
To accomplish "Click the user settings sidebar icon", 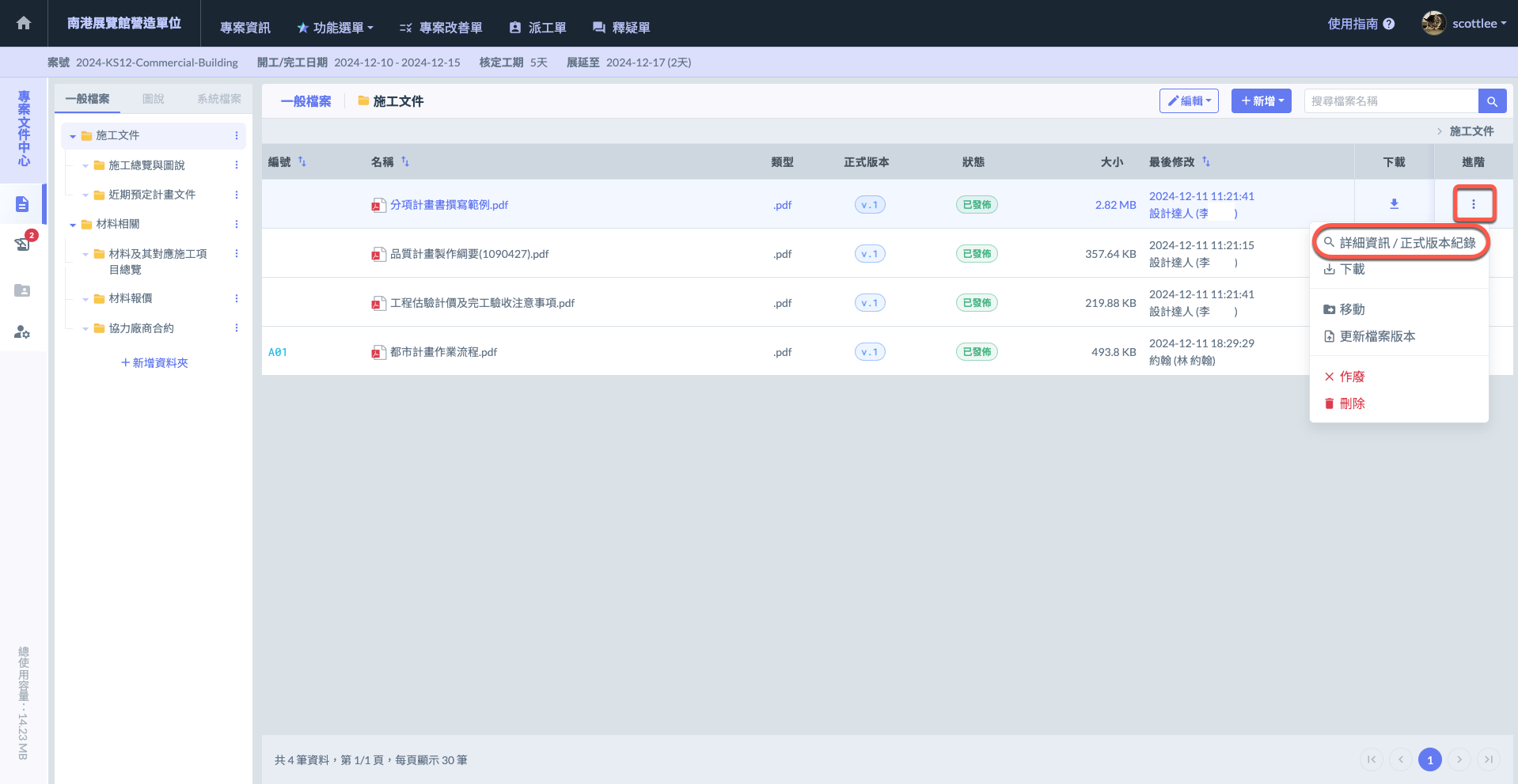I will 22,332.
